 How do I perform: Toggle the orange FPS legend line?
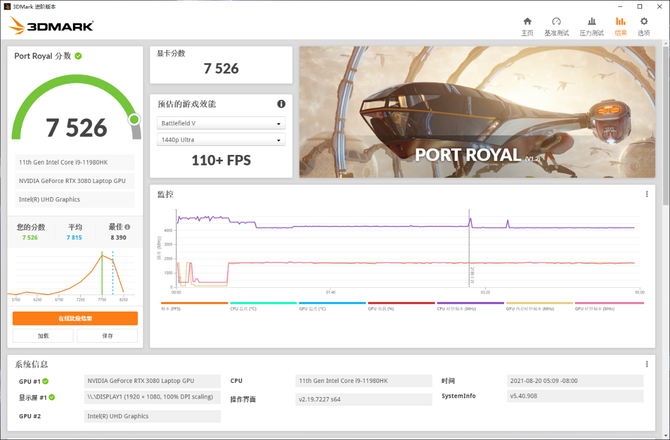pyautogui.click(x=194, y=305)
